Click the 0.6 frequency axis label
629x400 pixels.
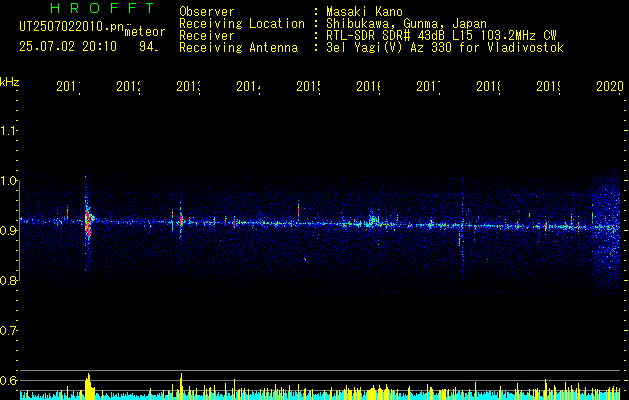pyautogui.click(x=8, y=380)
